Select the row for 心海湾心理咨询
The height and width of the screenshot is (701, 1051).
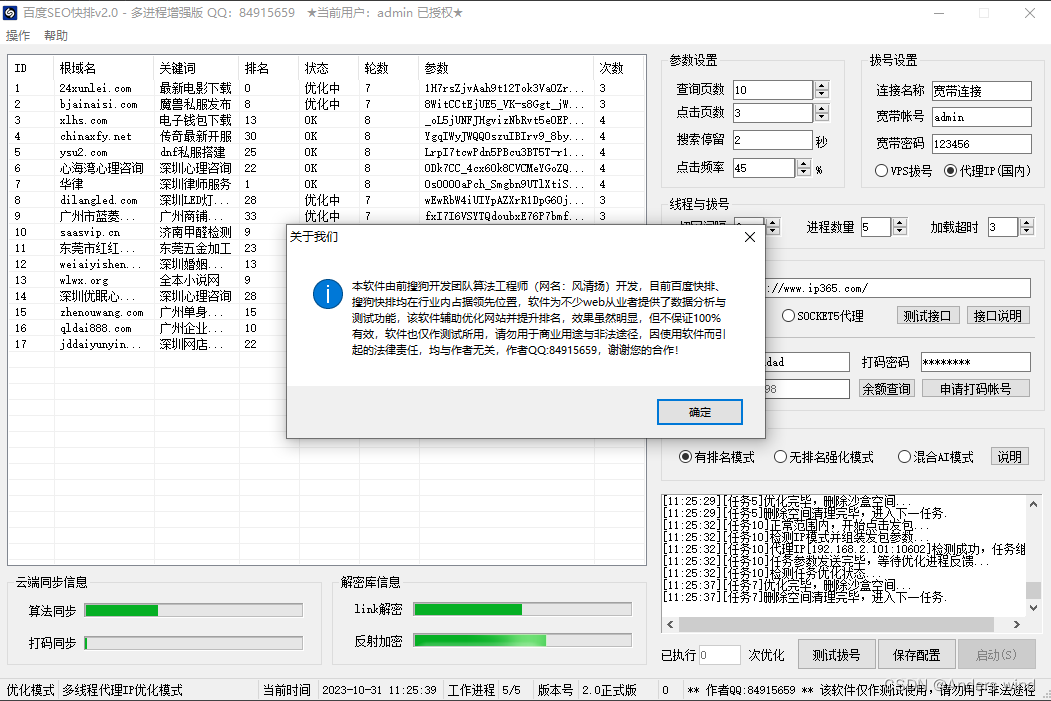tap(326, 168)
